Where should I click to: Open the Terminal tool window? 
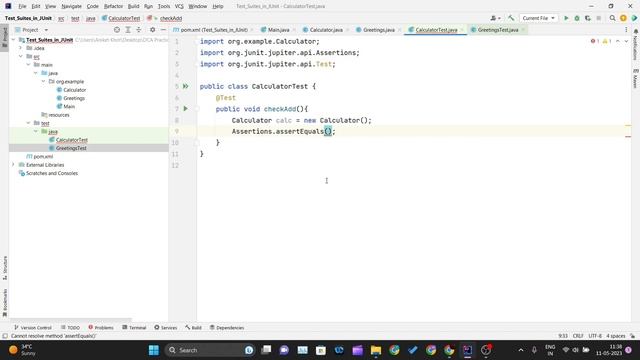click(134, 328)
